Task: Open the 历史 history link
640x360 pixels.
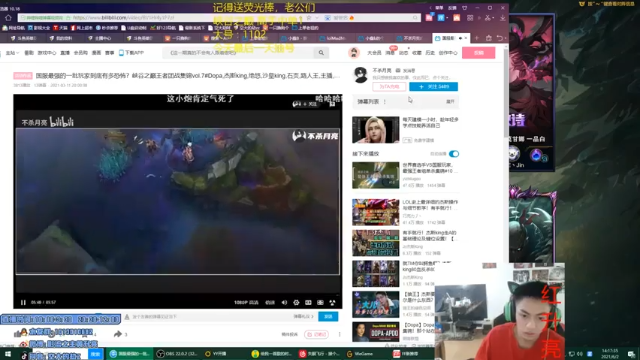Action: coord(430,53)
